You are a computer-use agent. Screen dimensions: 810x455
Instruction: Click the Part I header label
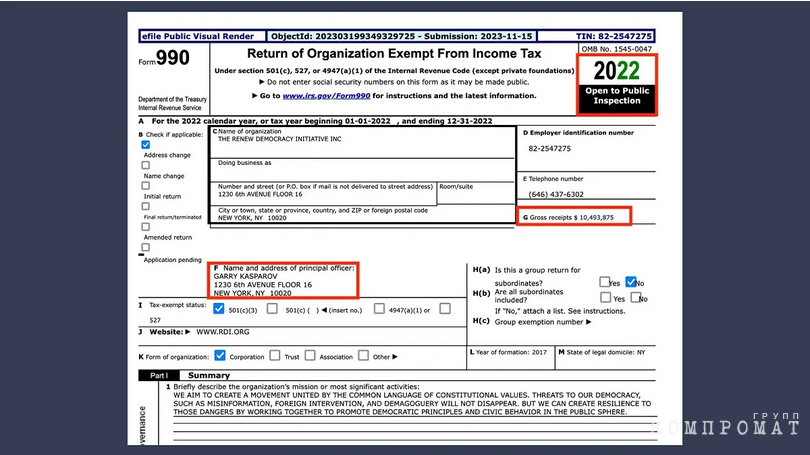tap(159, 375)
